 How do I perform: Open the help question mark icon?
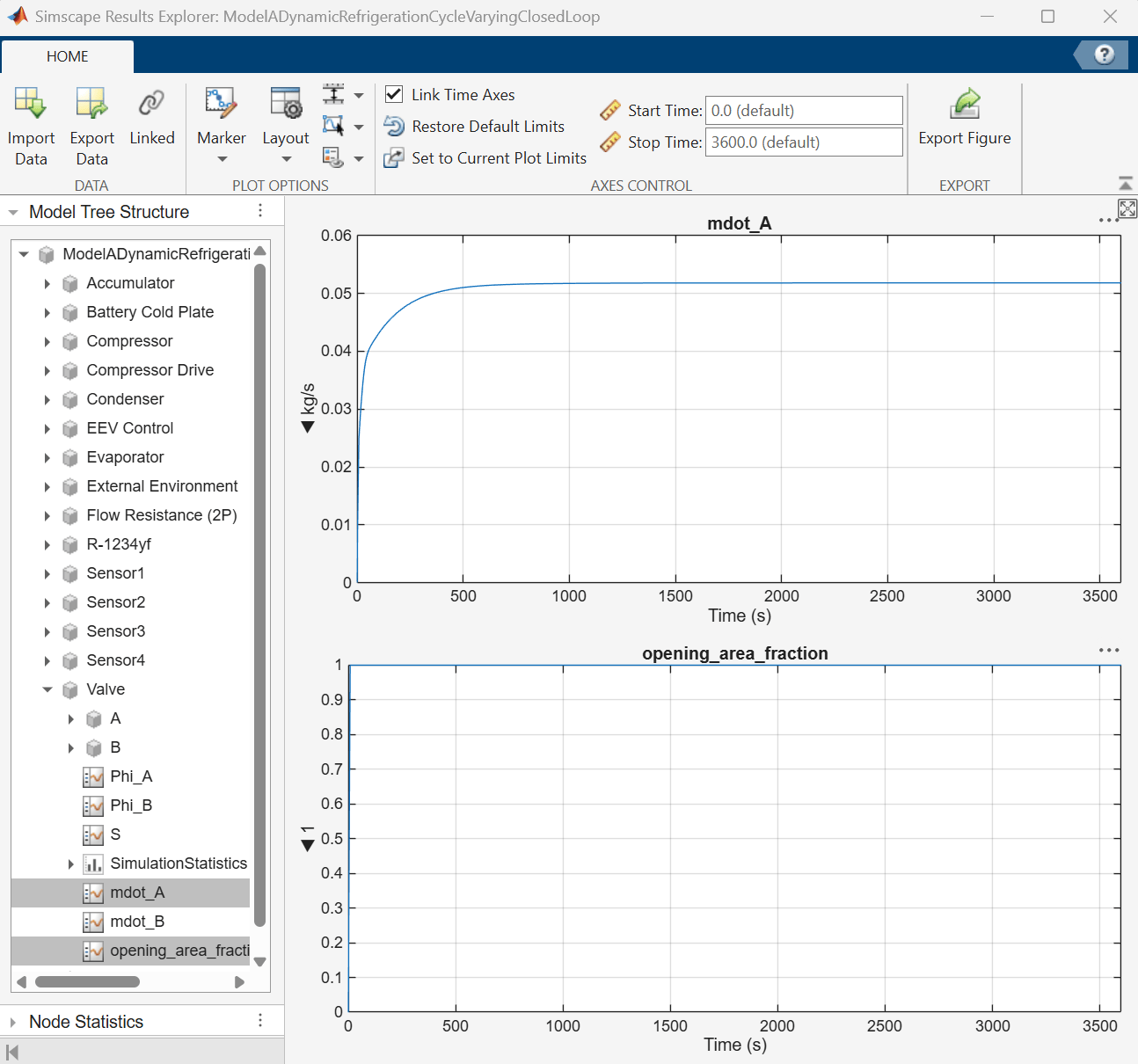click(1105, 55)
